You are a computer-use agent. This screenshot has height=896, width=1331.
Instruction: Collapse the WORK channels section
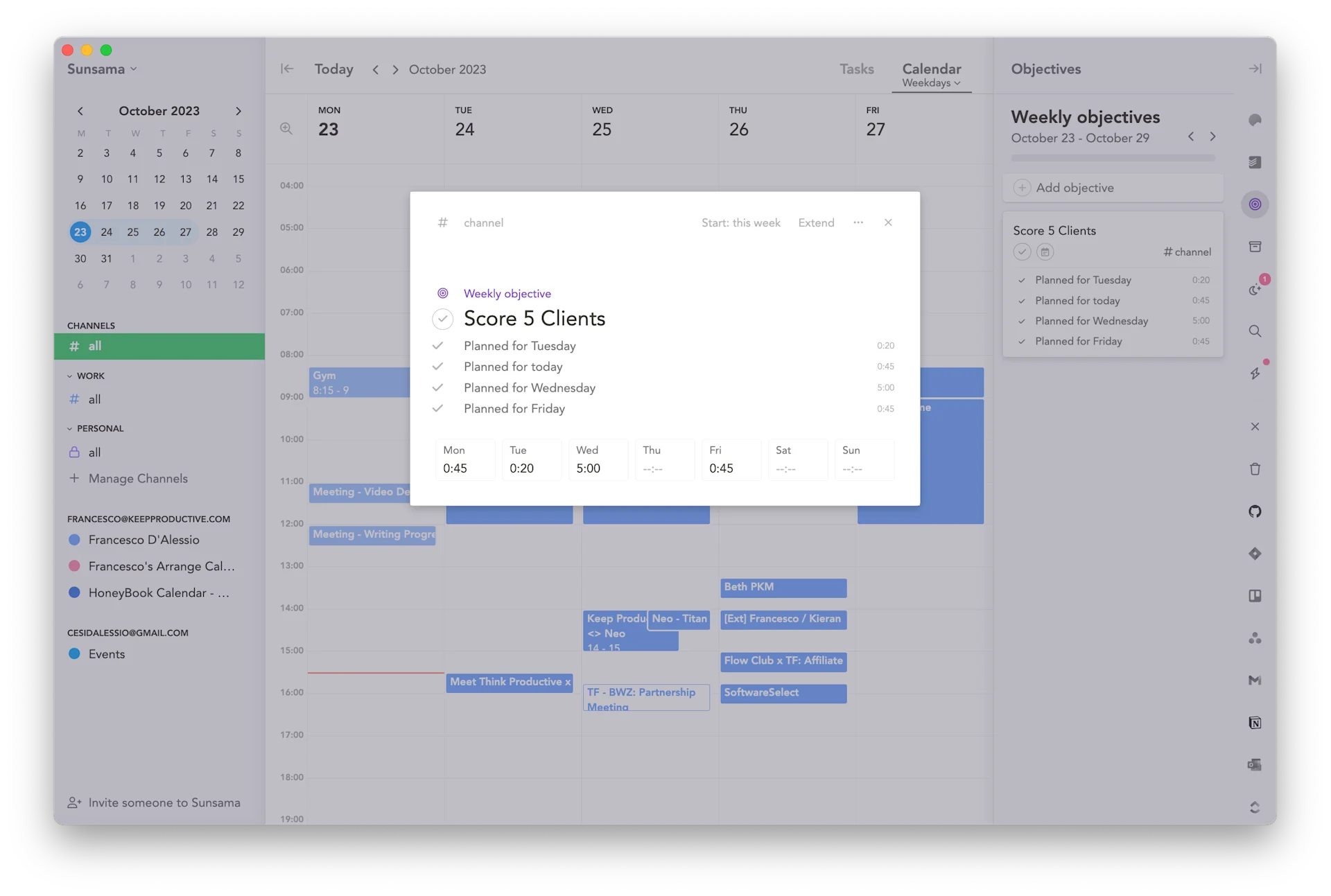[x=69, y=376]
